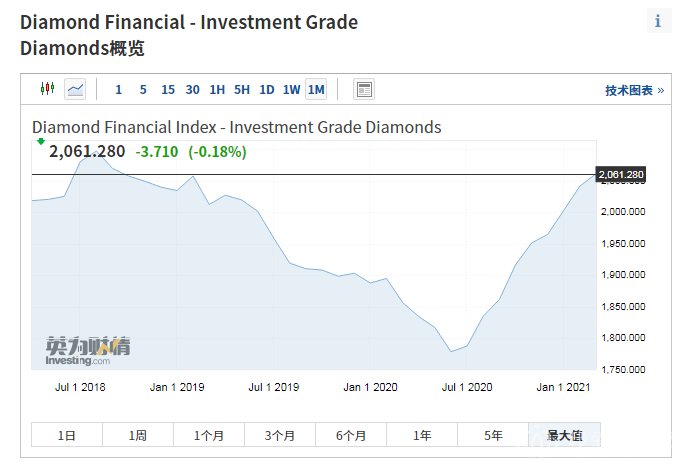The width and height of the screenshot is (688, 473).
Task: Choose the 15 minute interval
Action: click(168, 90)
